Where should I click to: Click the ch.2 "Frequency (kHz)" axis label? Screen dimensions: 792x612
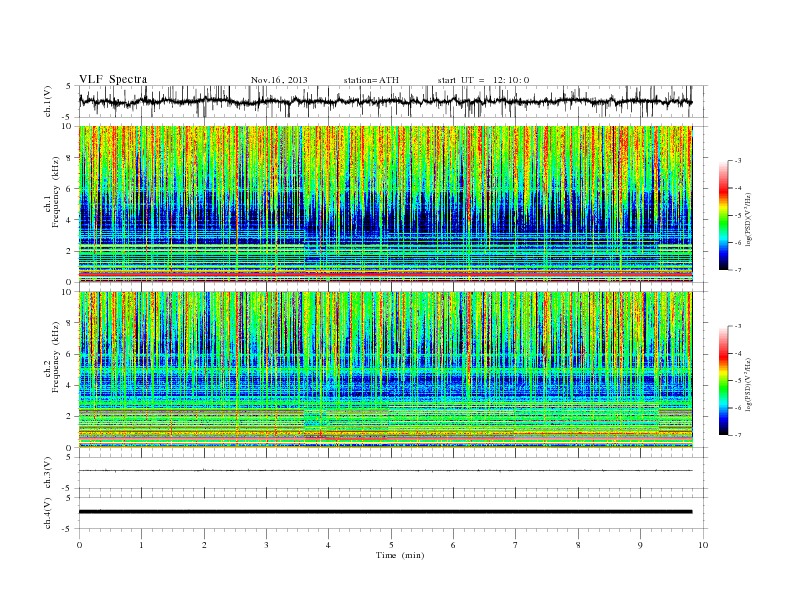point(57,358)
